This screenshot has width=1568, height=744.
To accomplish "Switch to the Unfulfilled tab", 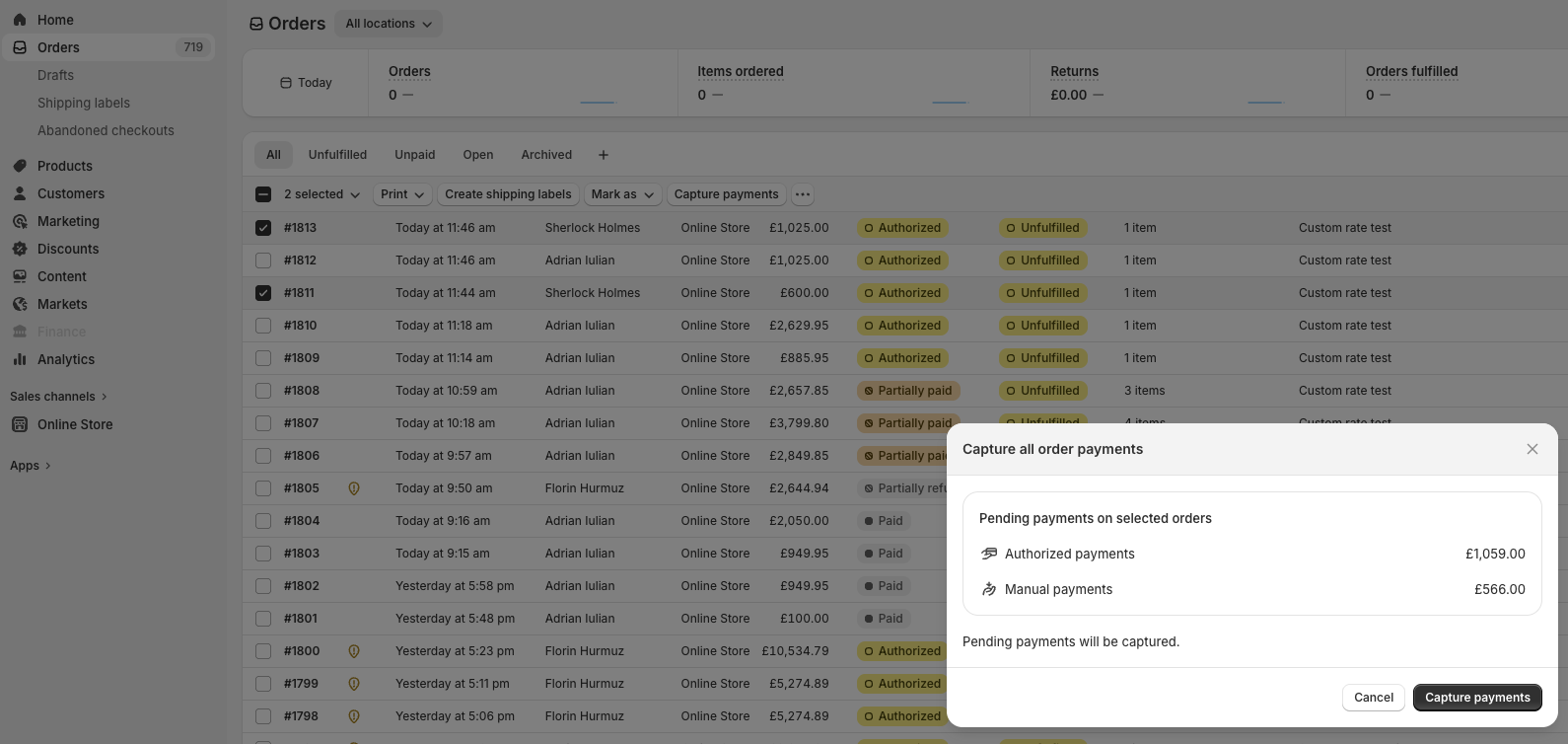I will coord(337,155).
